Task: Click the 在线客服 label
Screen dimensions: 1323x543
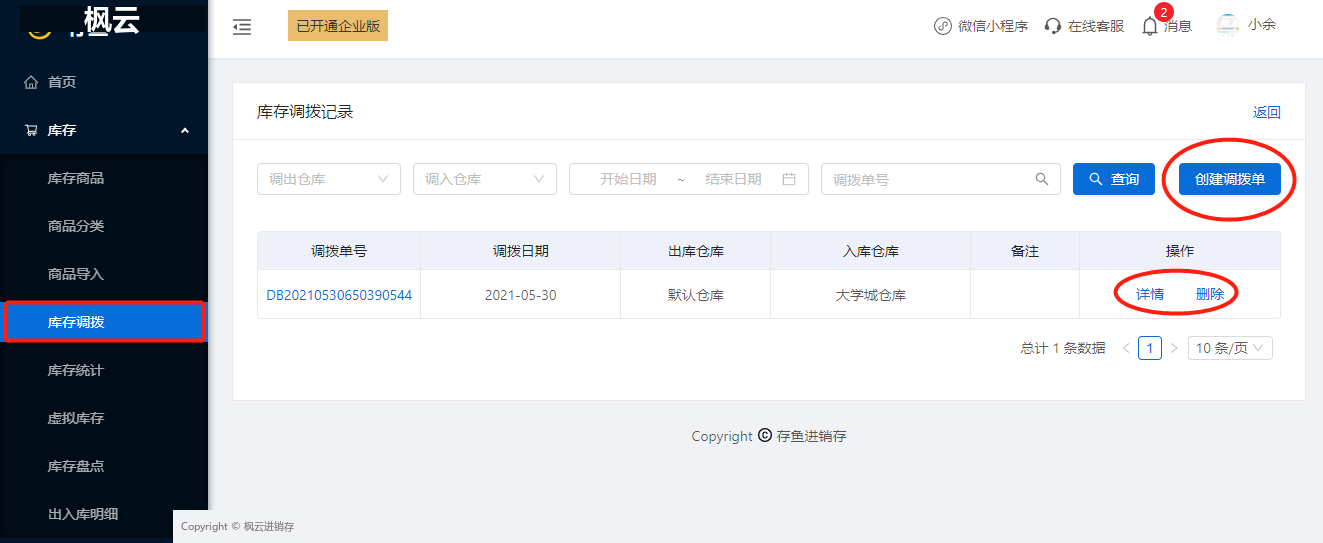Action: click(x=1096, y=26)
